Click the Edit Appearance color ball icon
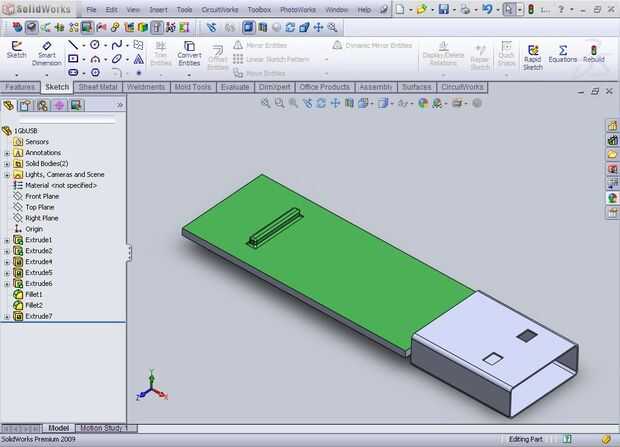Screen dimensions: 620x447 [423, 103]
